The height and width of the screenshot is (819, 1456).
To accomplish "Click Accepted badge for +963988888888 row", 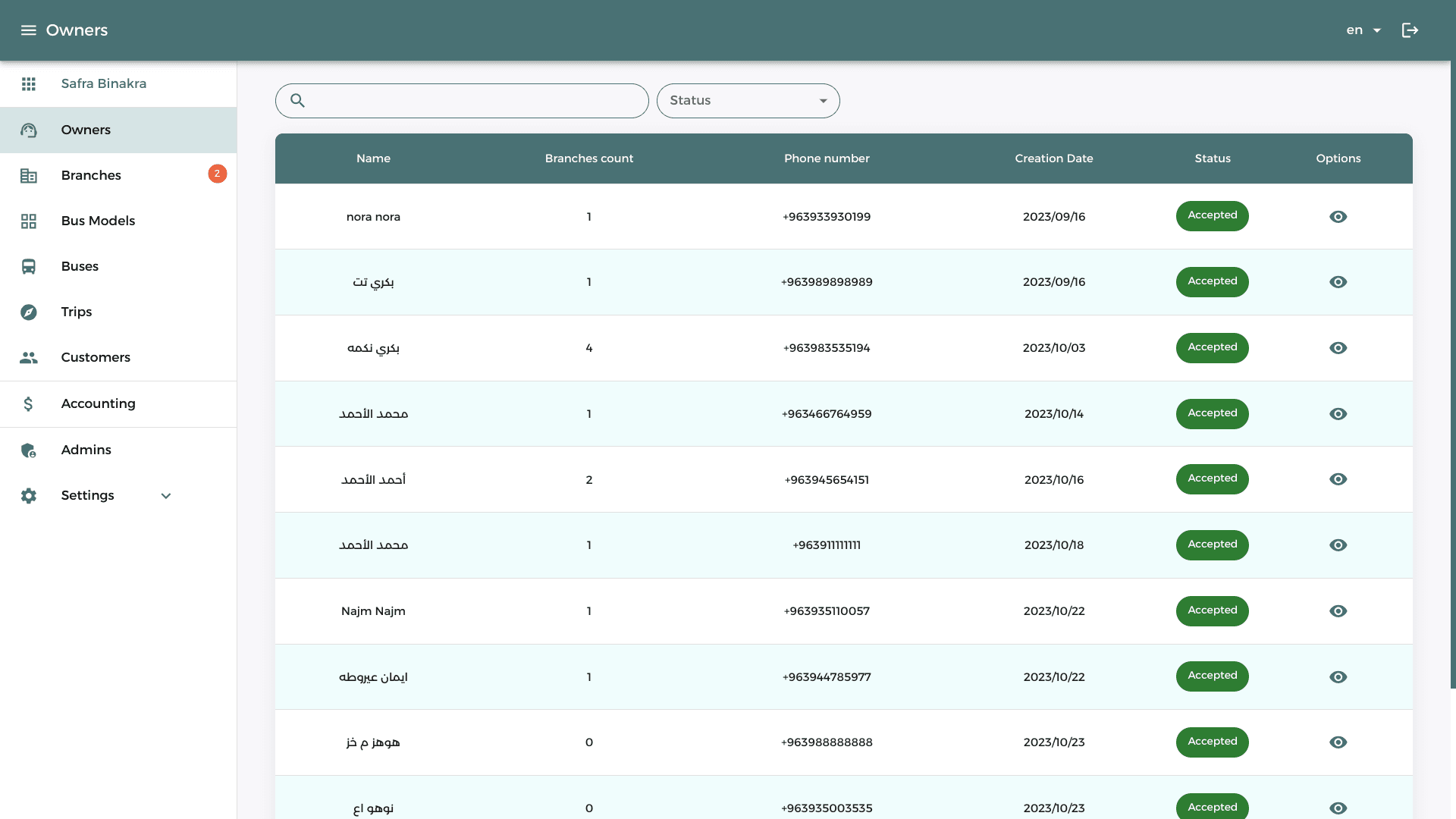I will (1212, 742).
